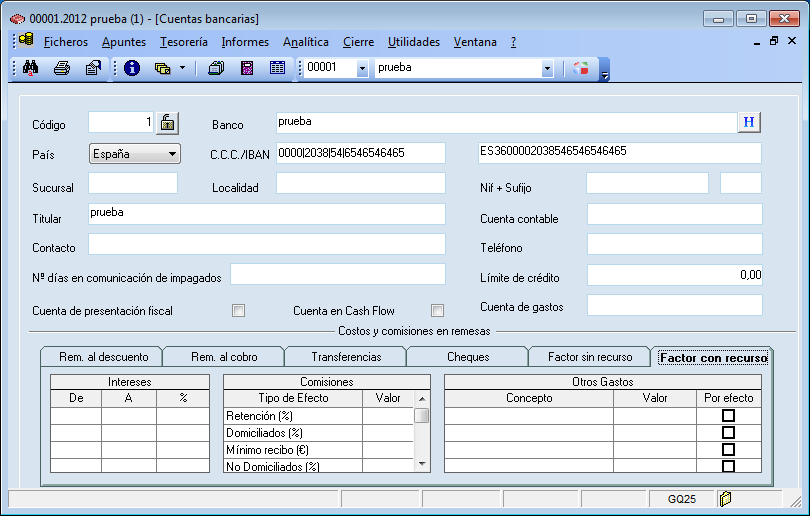
Task: Click the blue information icon
Action: [x=132, y=68]
